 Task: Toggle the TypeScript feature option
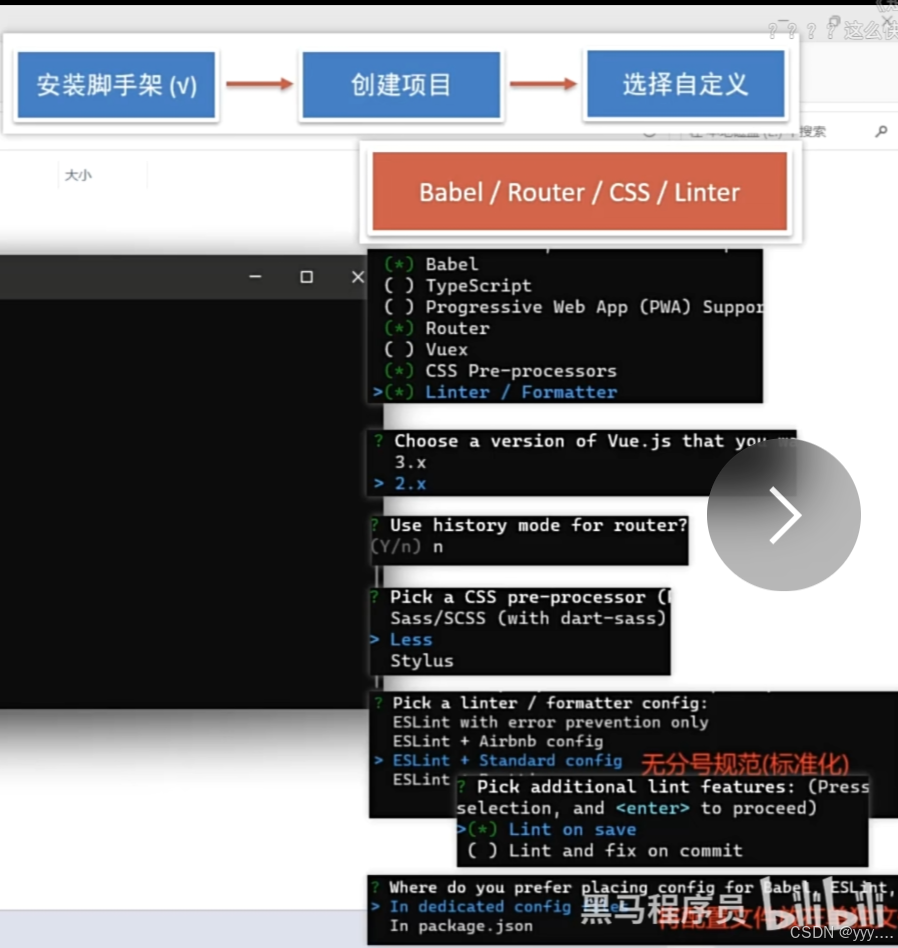[x=458, y=285]
